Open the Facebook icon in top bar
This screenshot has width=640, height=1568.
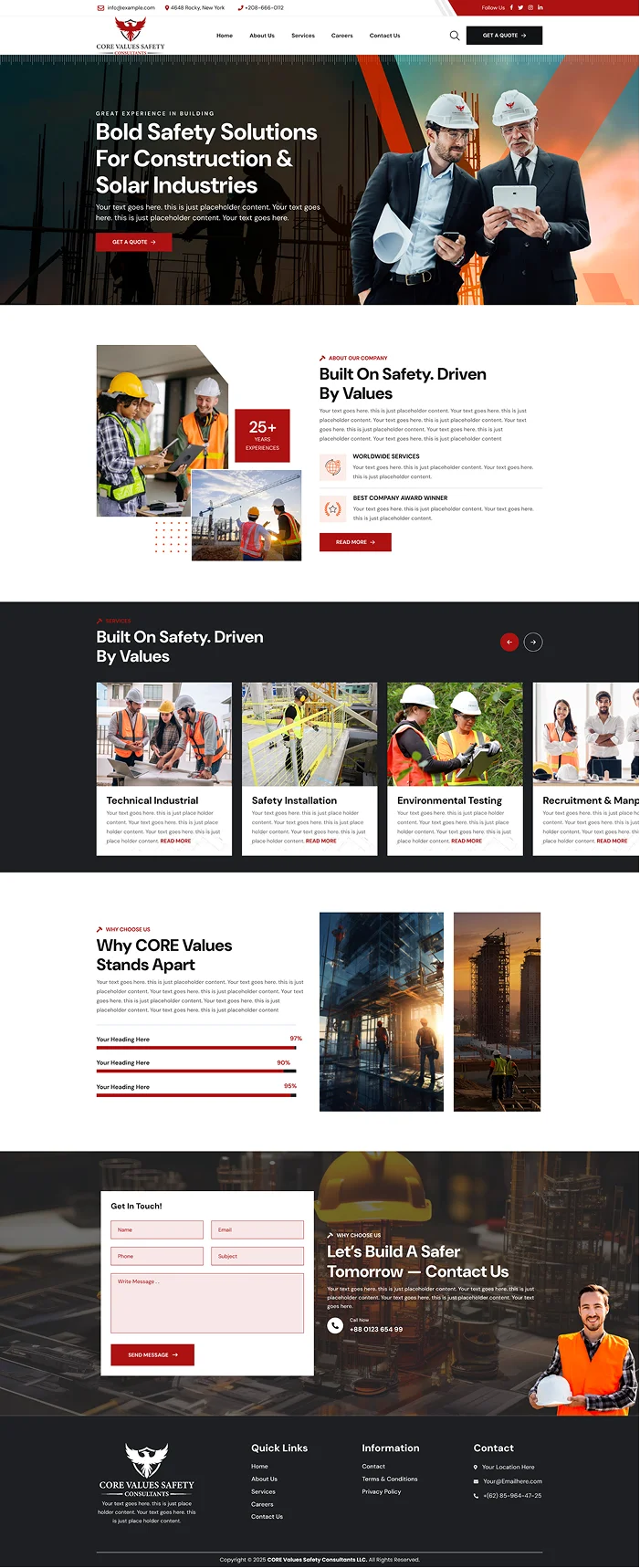511,7
